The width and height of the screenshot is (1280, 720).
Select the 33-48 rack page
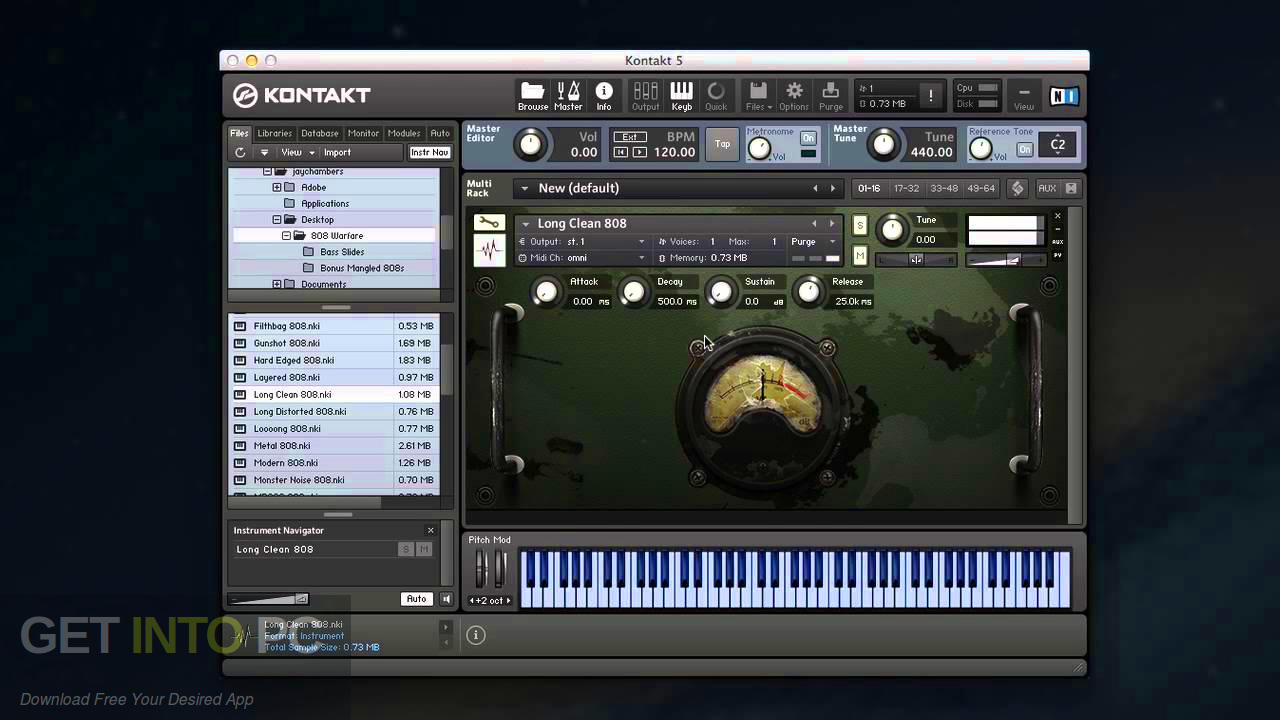pos(944,188)
